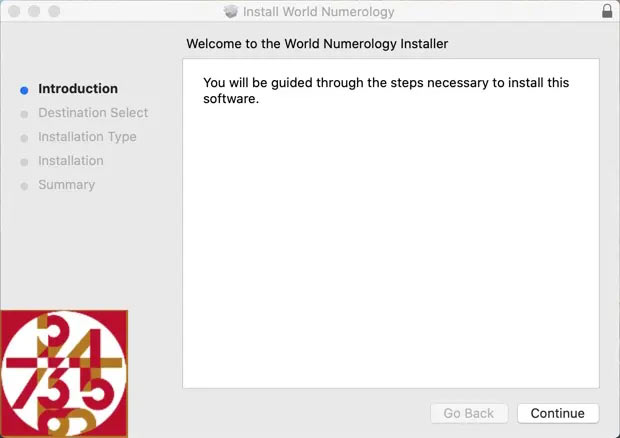Select the Introduction step in the sidebar

[x=78, y=89]
